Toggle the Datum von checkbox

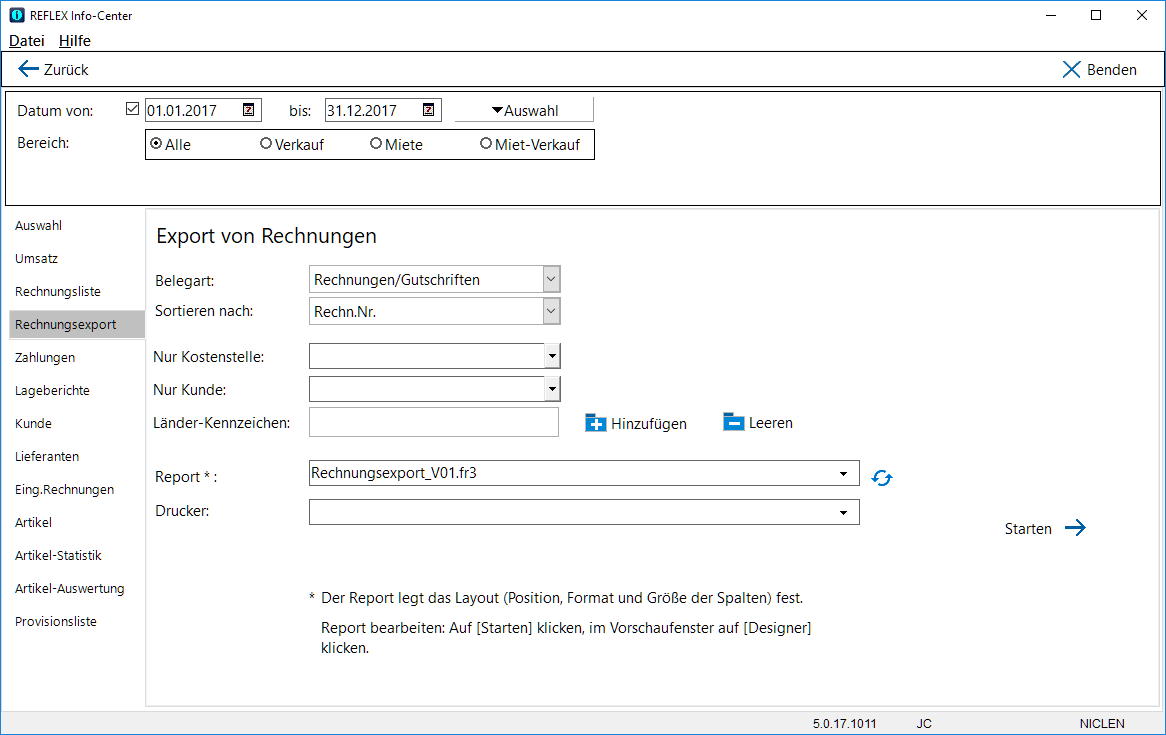point(132,109)
